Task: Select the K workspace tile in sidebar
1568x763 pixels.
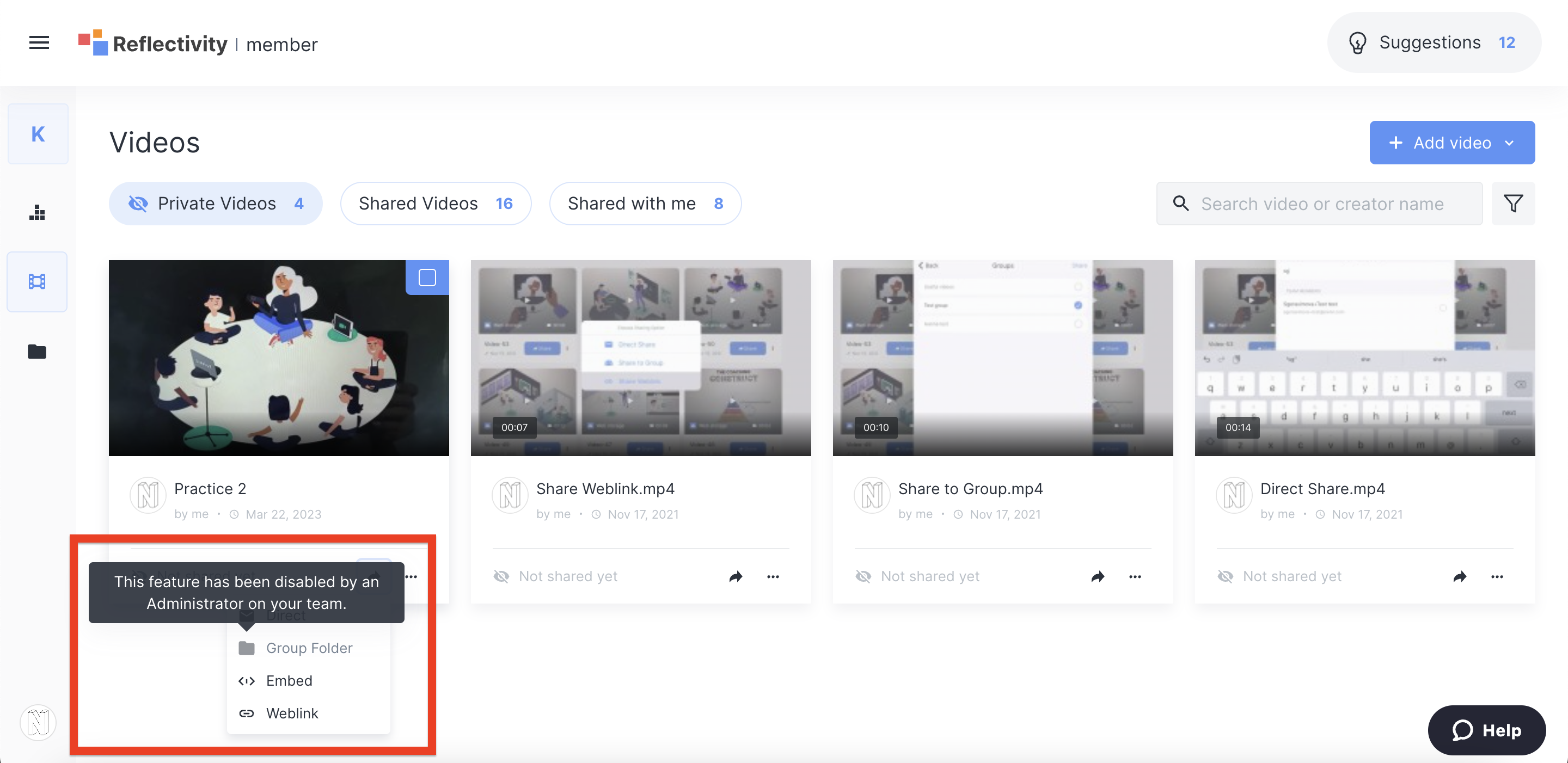Action: coord(38,134)
